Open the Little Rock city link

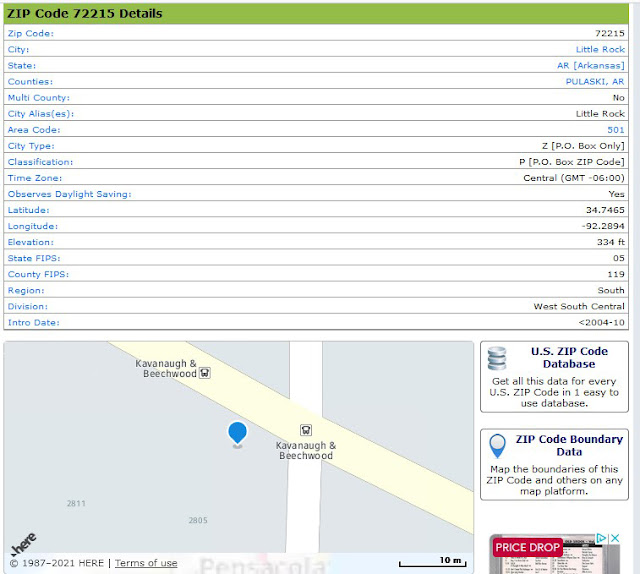[600, 49]
